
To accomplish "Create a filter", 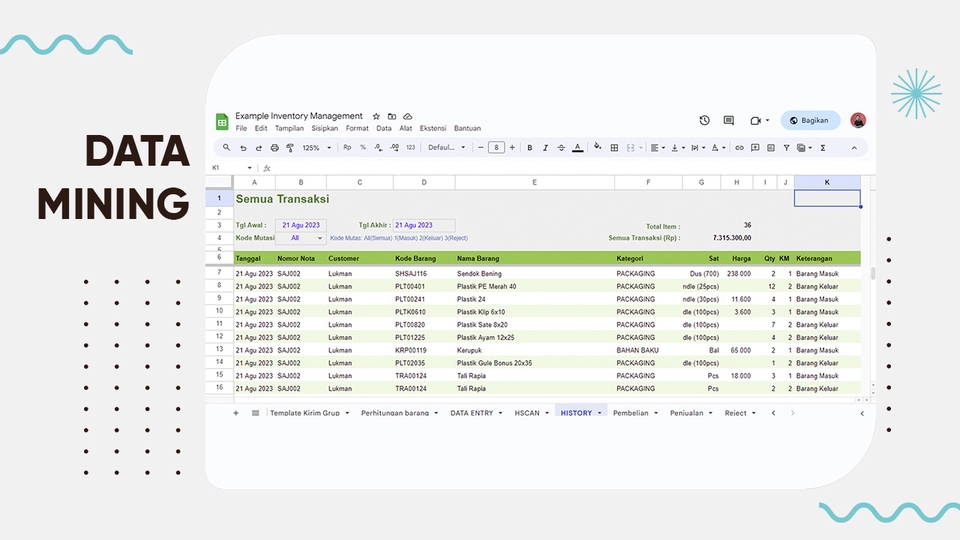I will pos(786,148).
